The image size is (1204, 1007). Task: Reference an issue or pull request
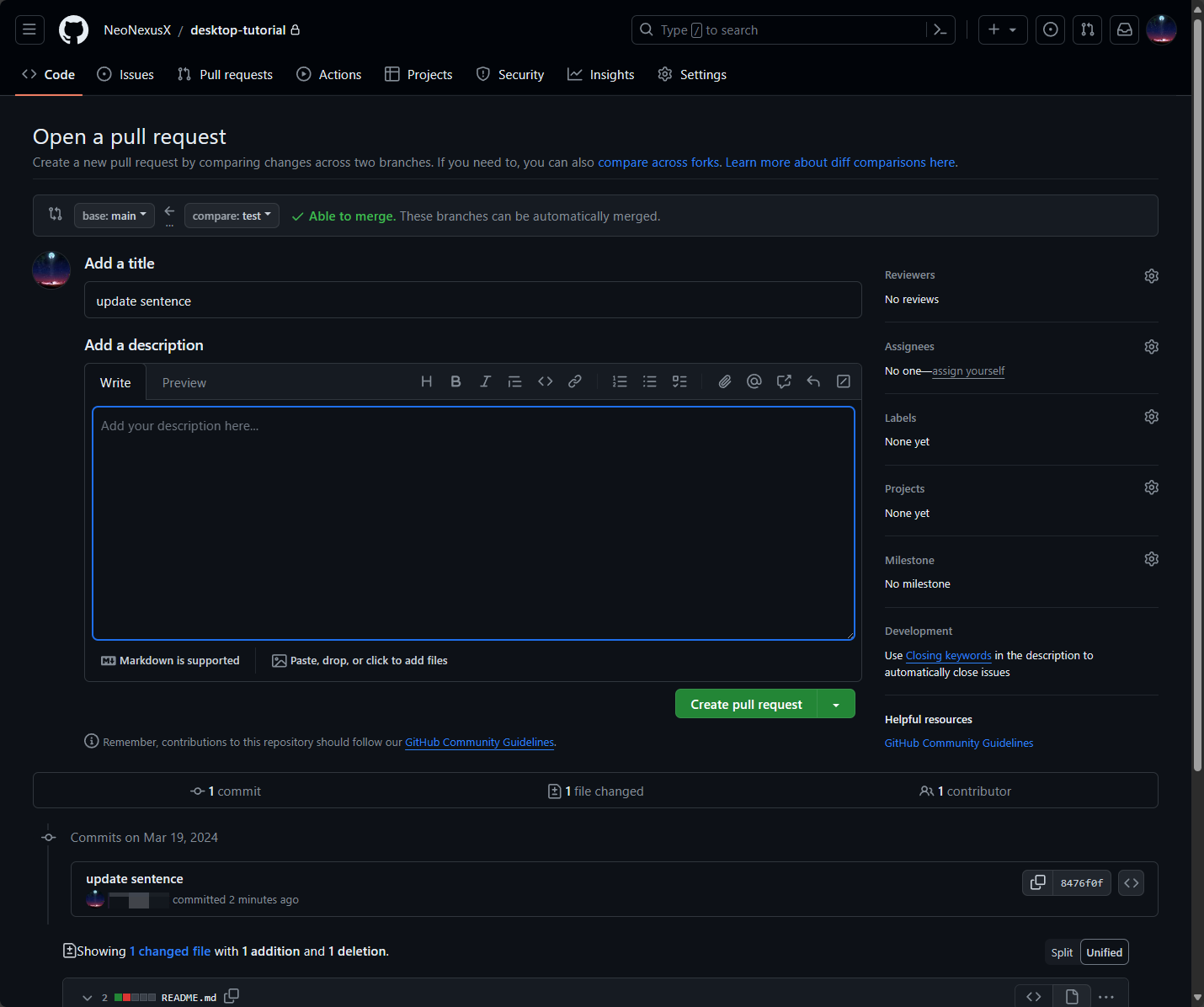click(x=784, y=381)
